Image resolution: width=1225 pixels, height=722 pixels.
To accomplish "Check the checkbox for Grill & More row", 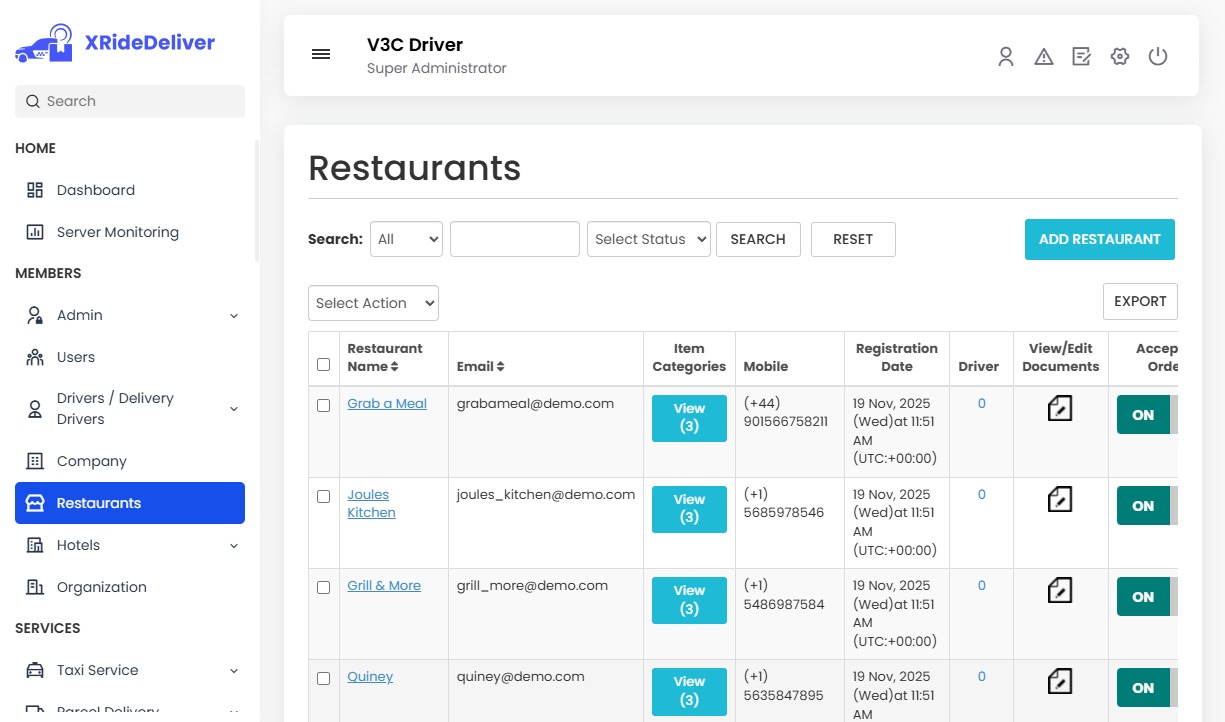I will pos(323,588).
